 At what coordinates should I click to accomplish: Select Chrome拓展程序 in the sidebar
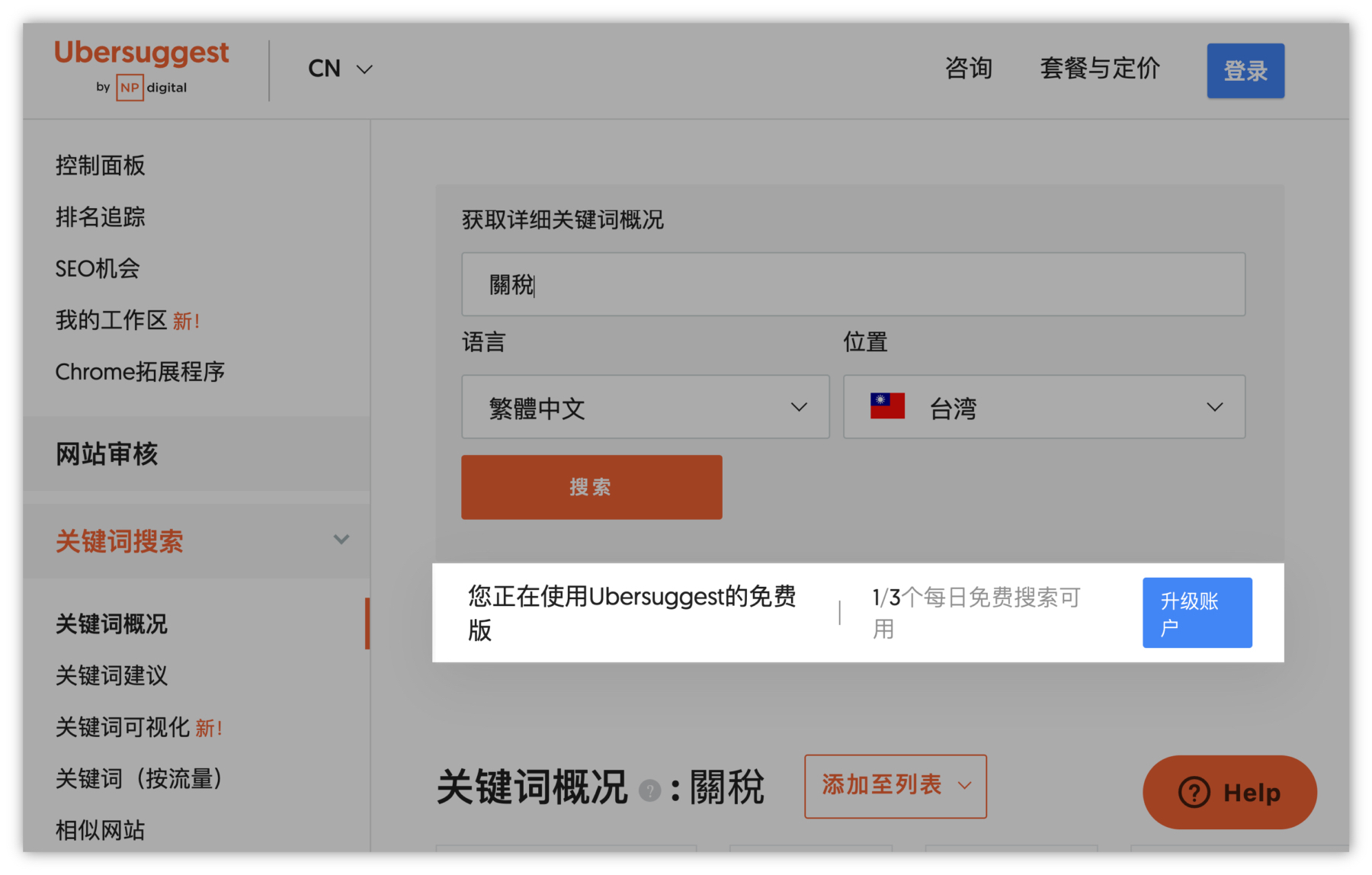click(x=139, y=372)
